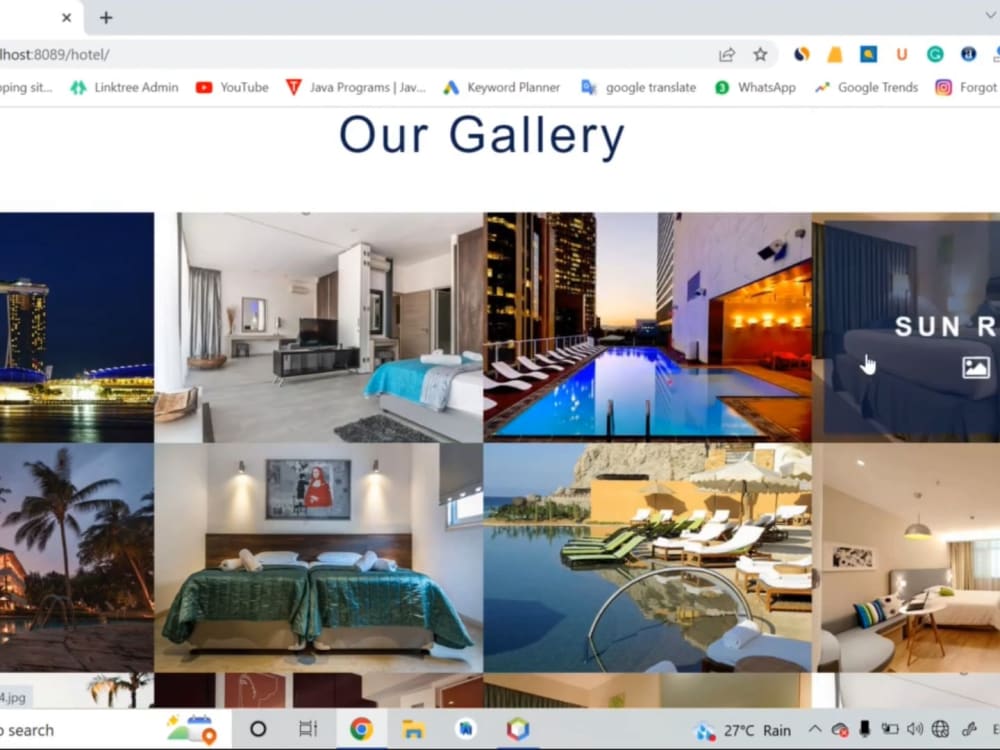Click the Keyword Planner bookmark icon

click(x=452, y=87)
